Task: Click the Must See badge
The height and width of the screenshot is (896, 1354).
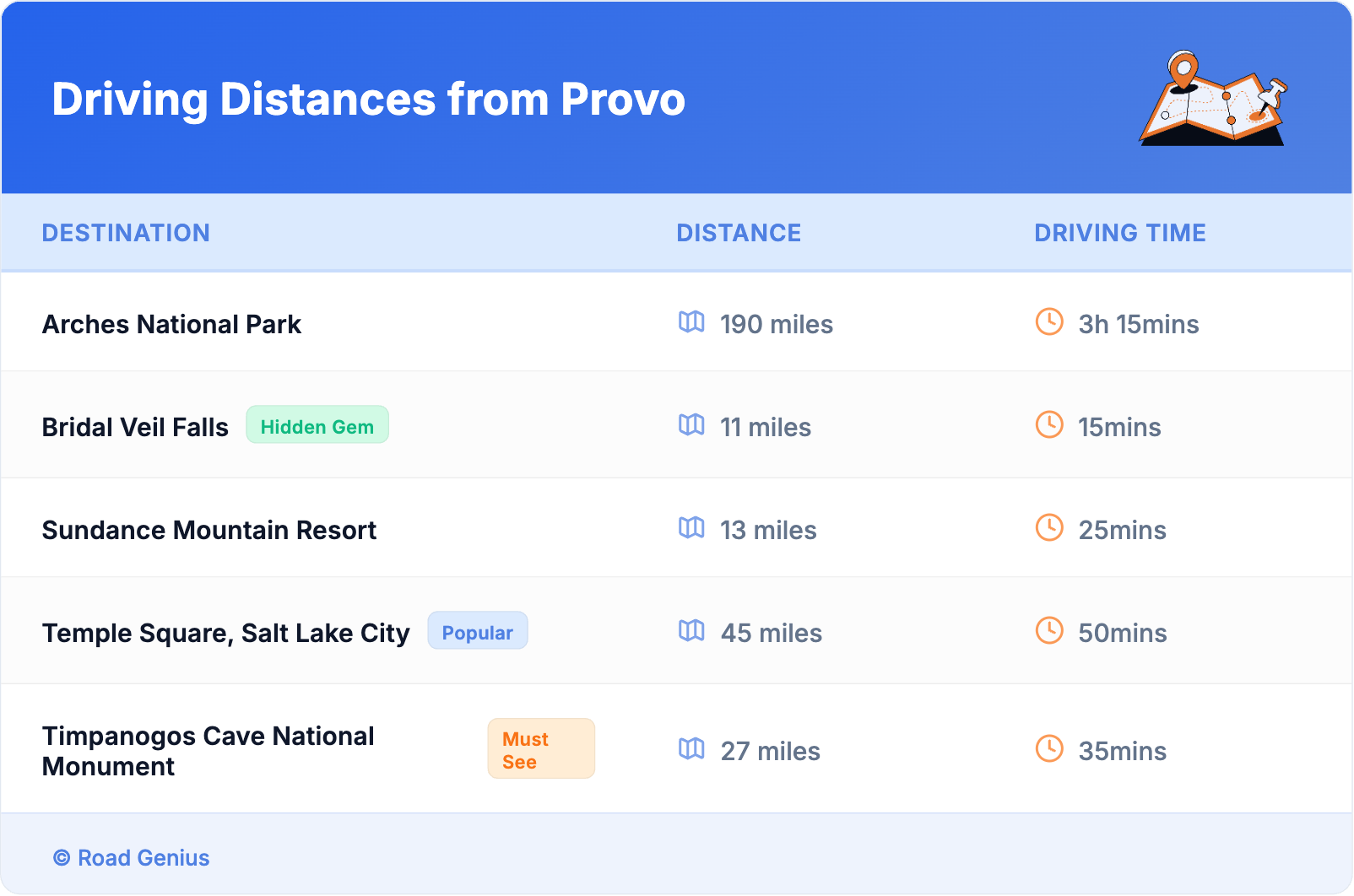Action: click(x=540, y=749)
